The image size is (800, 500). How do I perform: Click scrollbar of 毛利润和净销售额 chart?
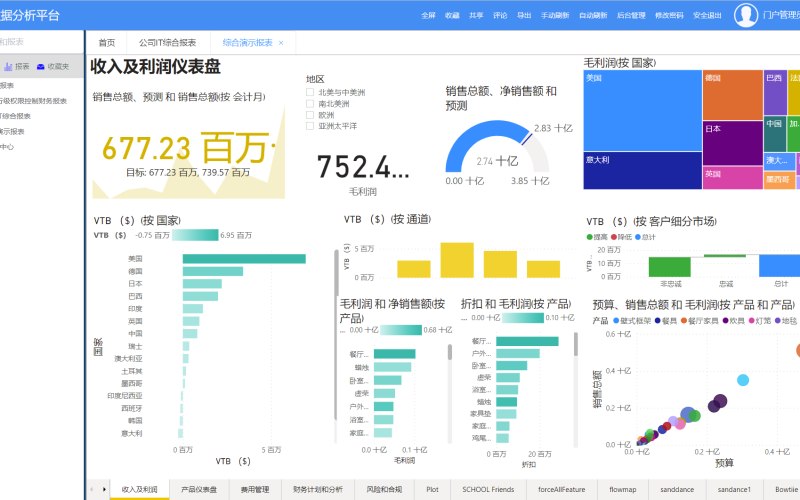click(449, 352)
